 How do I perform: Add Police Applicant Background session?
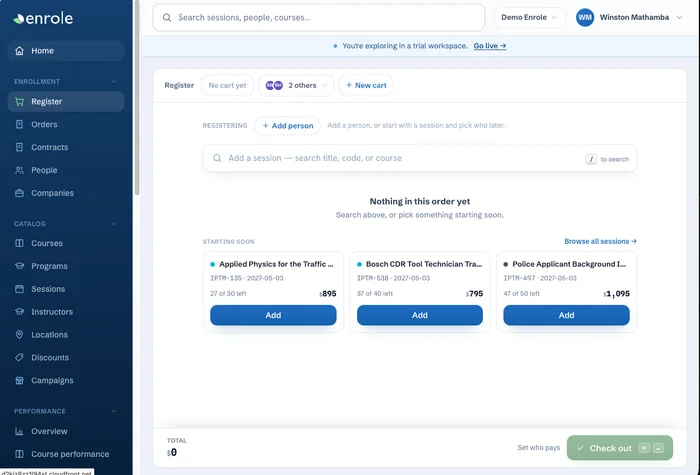[x=567, y=316]
